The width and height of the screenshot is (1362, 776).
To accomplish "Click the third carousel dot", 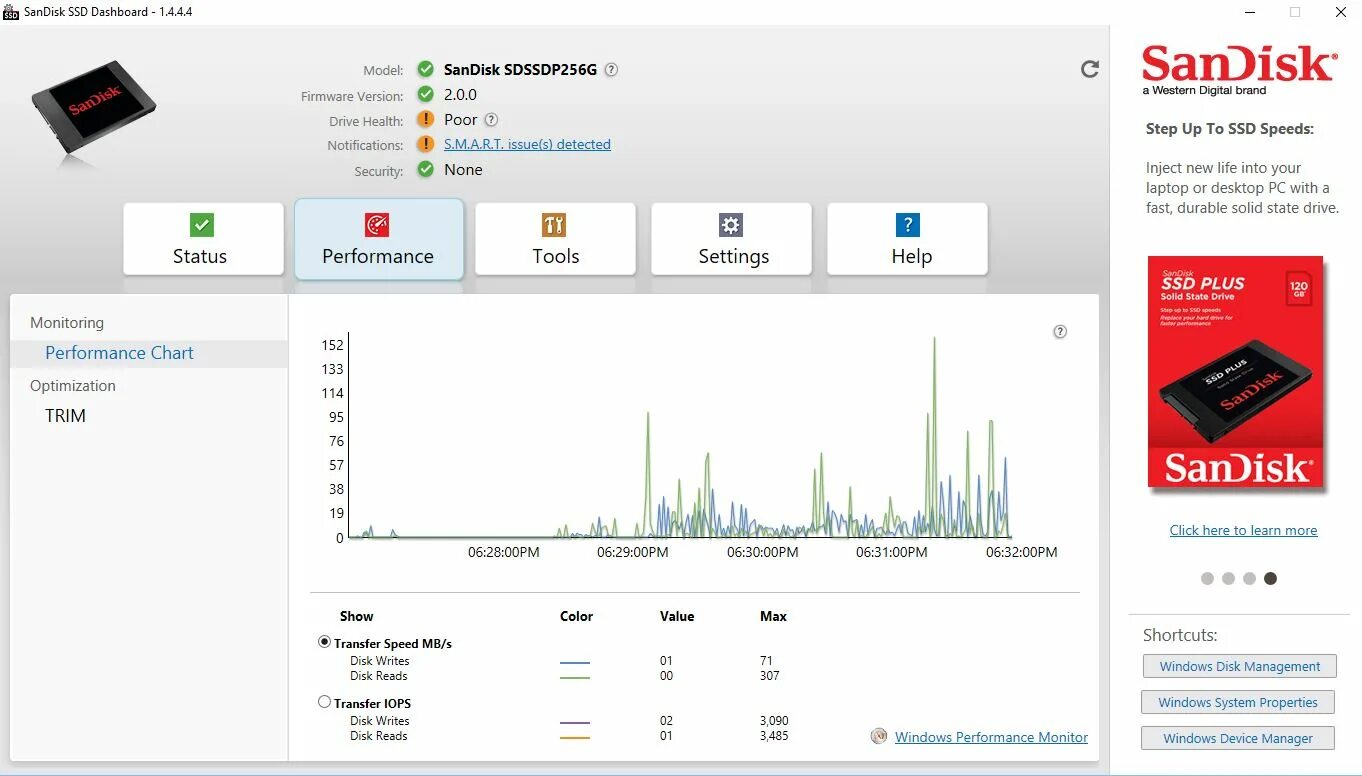I will coord(1249,578).
